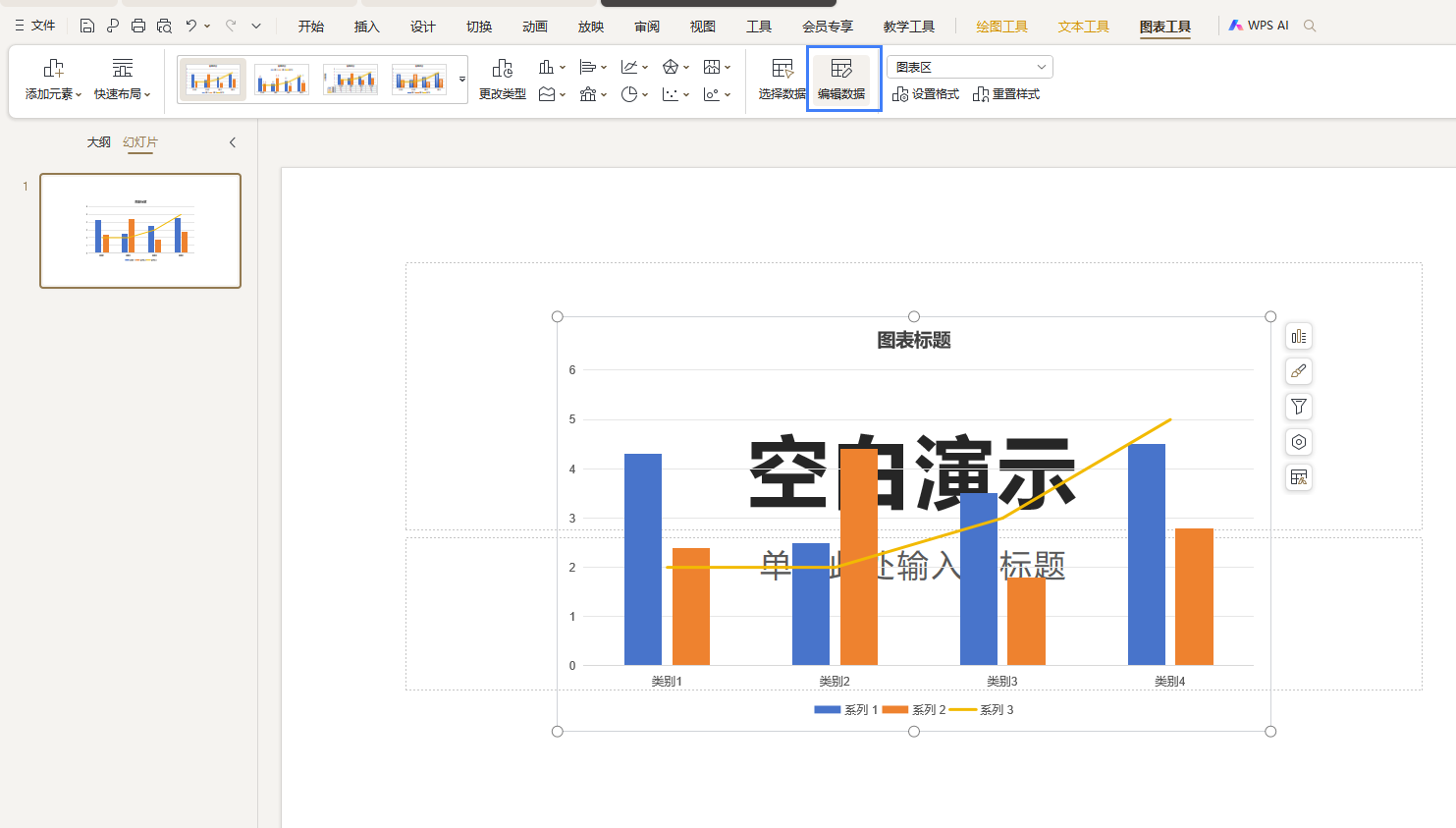Click the 图表标题 chart title

coord(914,340)
